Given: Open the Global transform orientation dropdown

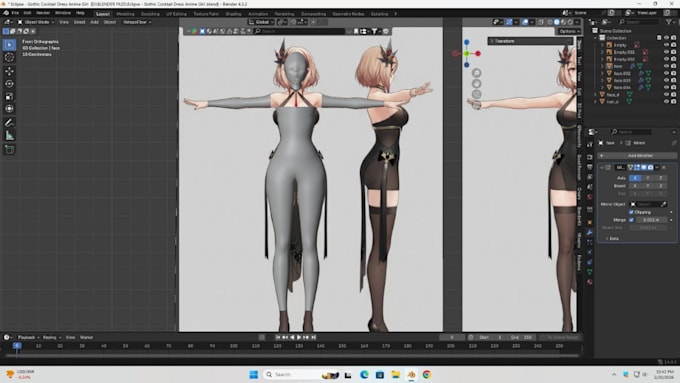Looking at the screenshot, I should coord(261,22).
